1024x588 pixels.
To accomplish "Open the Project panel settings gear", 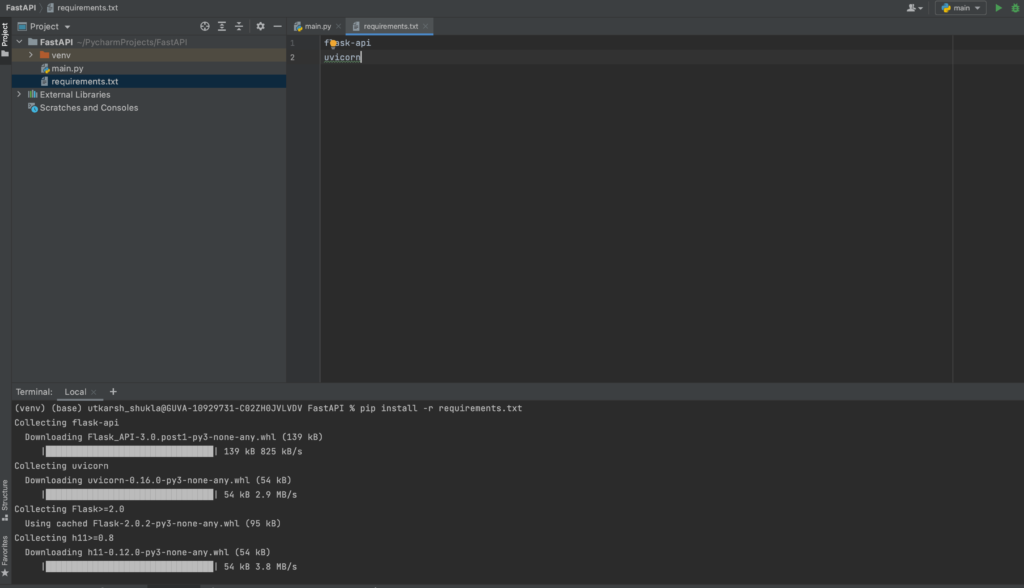I will 260,26.
